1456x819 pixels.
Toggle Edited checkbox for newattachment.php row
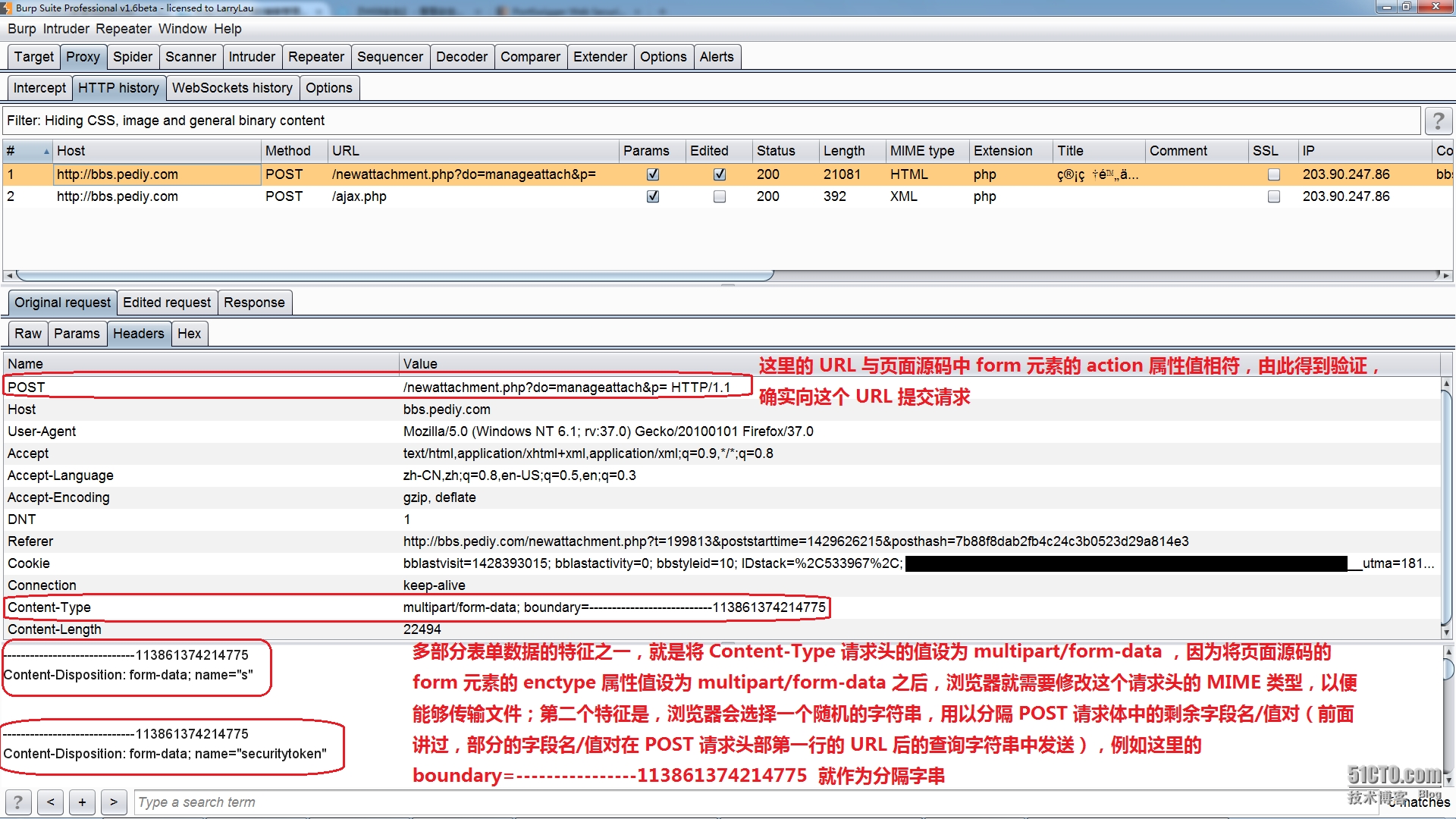pyautogui.click(x=720, y=174)
